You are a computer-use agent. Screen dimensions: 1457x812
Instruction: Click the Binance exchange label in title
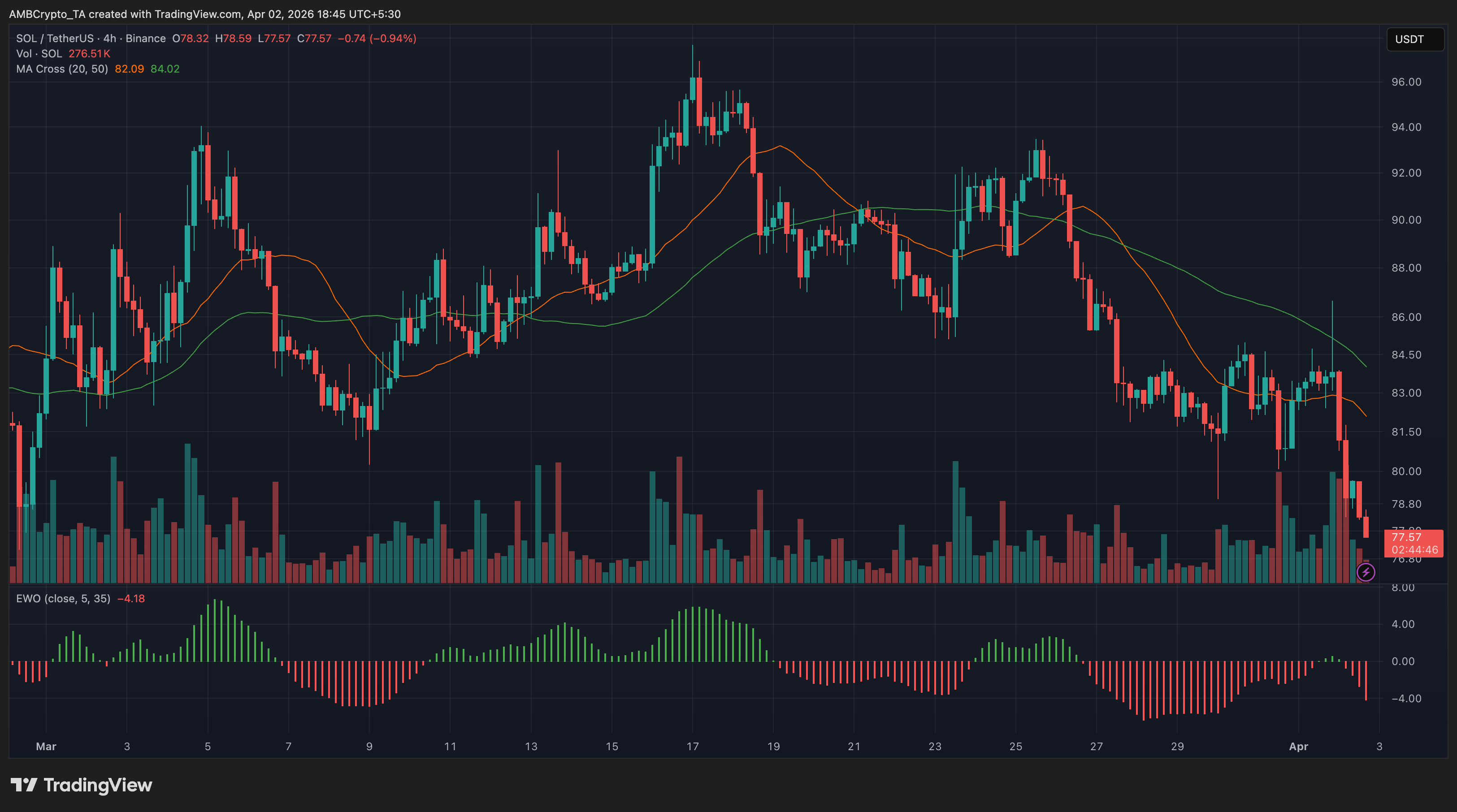pyautogui.click(x=145, y=39)
